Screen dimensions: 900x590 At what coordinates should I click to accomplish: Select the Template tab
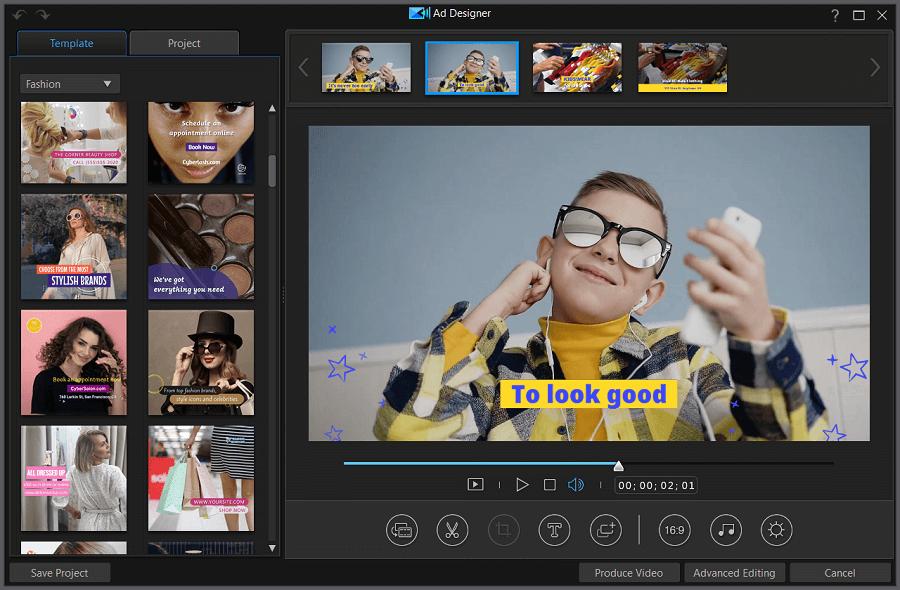tap(70, 43)
